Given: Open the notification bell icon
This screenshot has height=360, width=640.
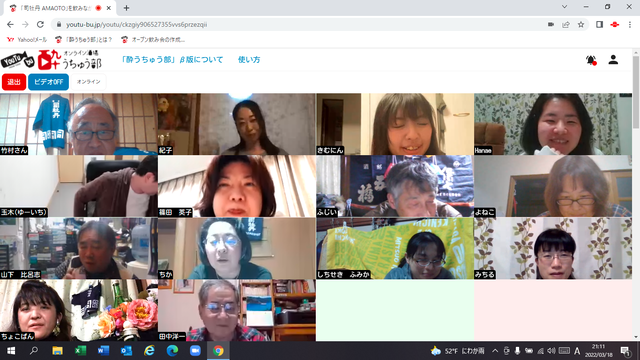Looking at the screenshot, I should (x=591, y=60).
